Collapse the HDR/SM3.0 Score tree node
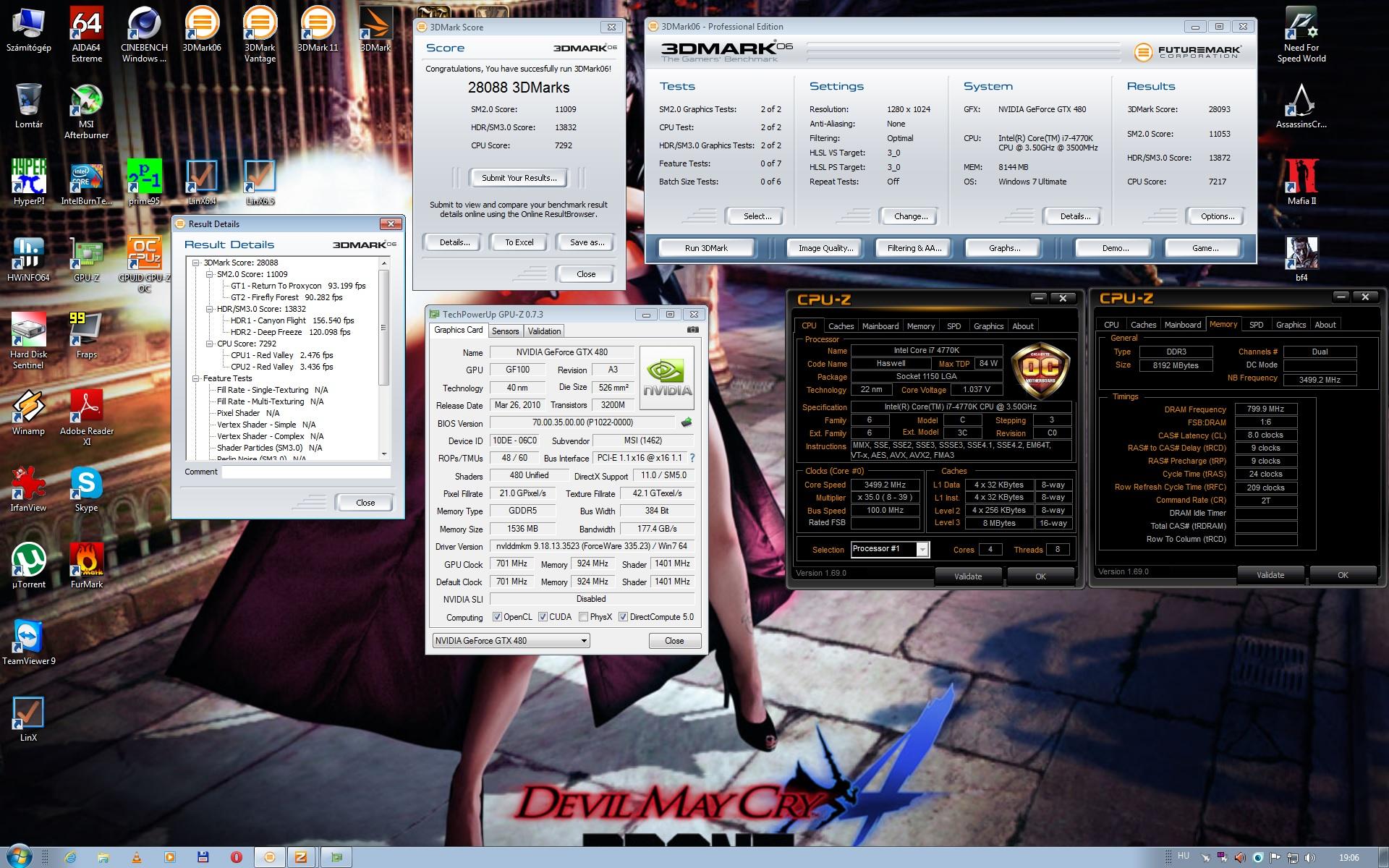1389x868 pixels. pyautogui.click(x=210, y=310)
